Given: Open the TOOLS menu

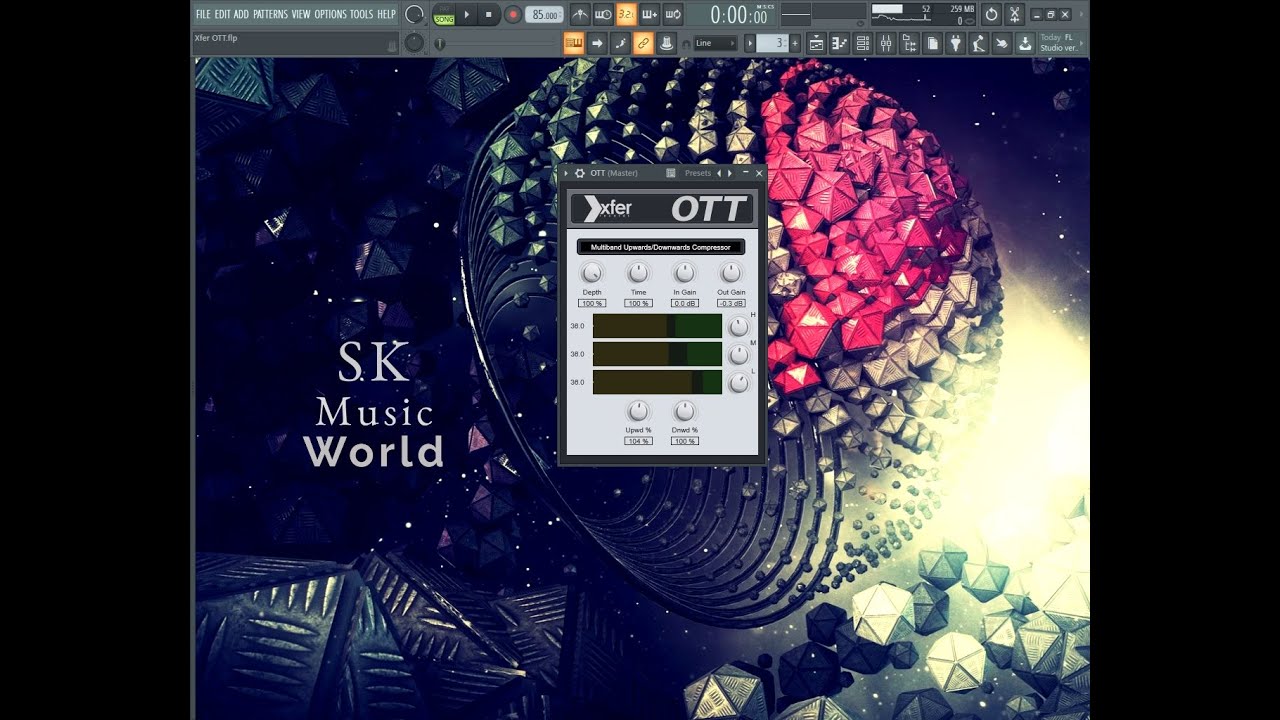Looking at the screenshot, I should 361,14.
